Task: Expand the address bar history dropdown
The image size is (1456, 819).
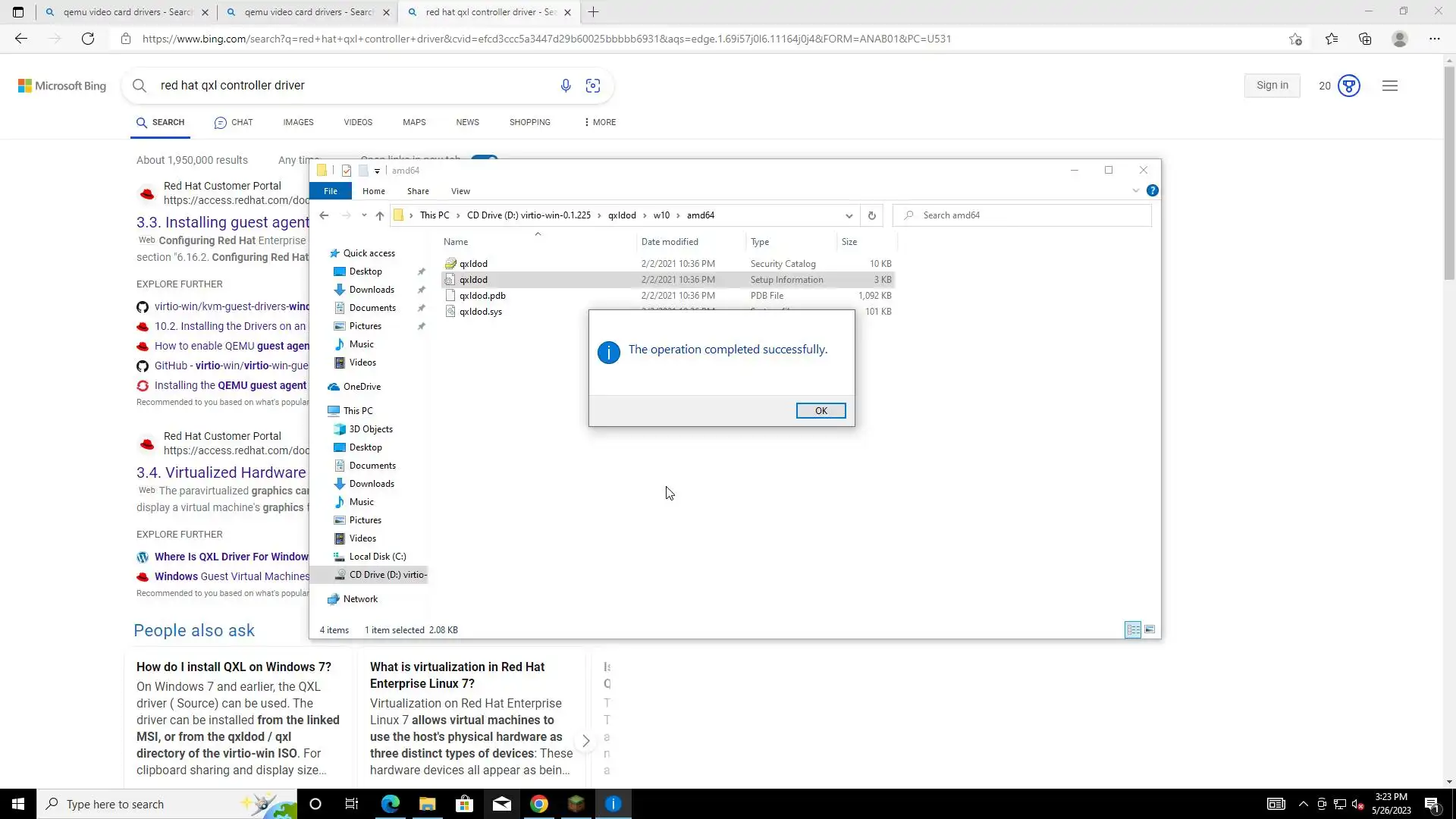Action: click(849, 215)
